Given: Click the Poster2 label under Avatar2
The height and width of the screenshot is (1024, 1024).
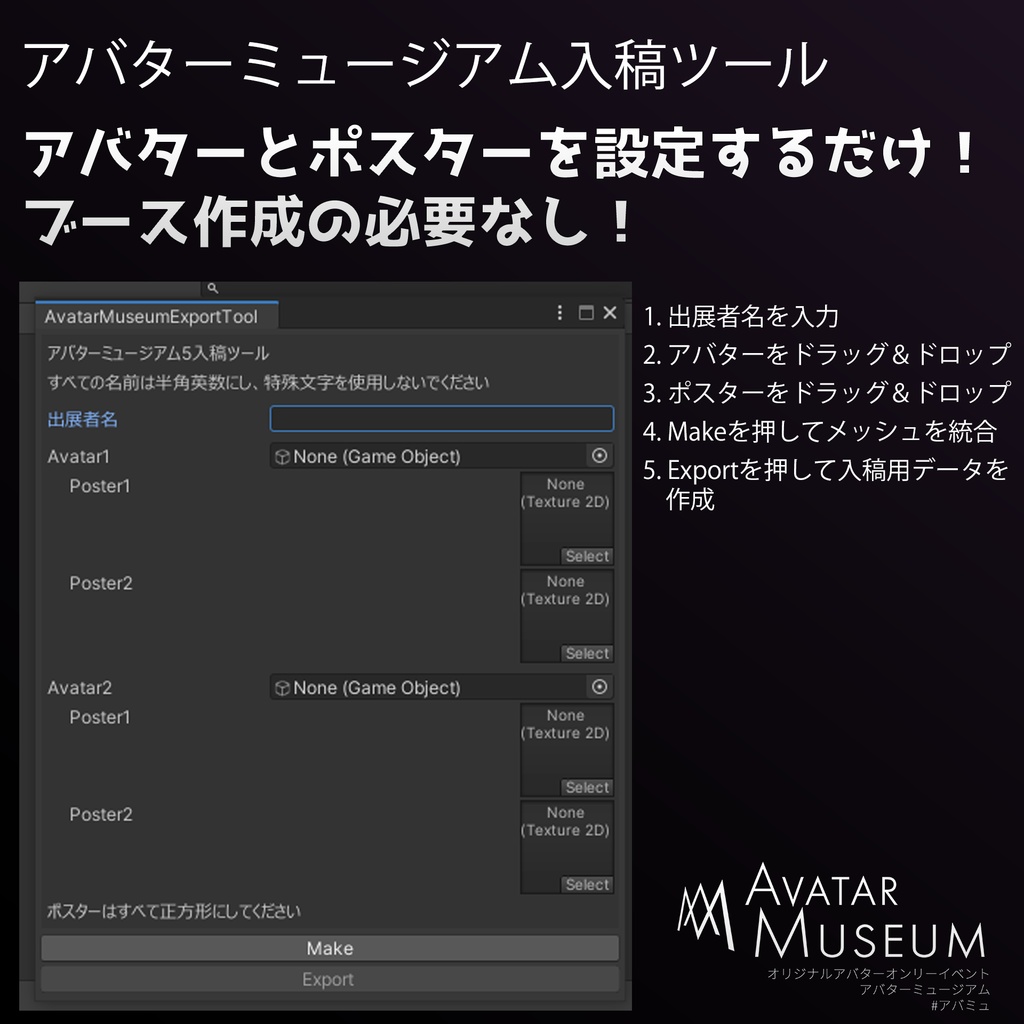Looking at the screenshot, I should [101, 814].
